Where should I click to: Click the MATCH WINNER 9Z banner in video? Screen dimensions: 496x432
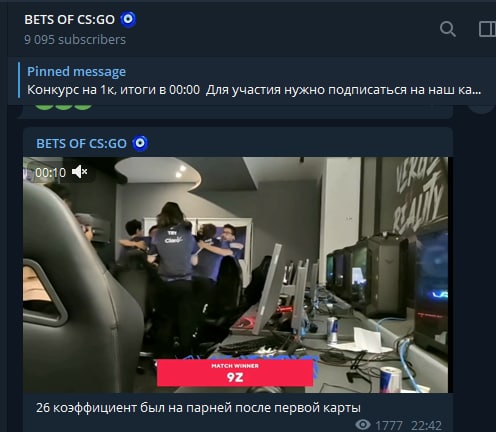pos(235,373)
